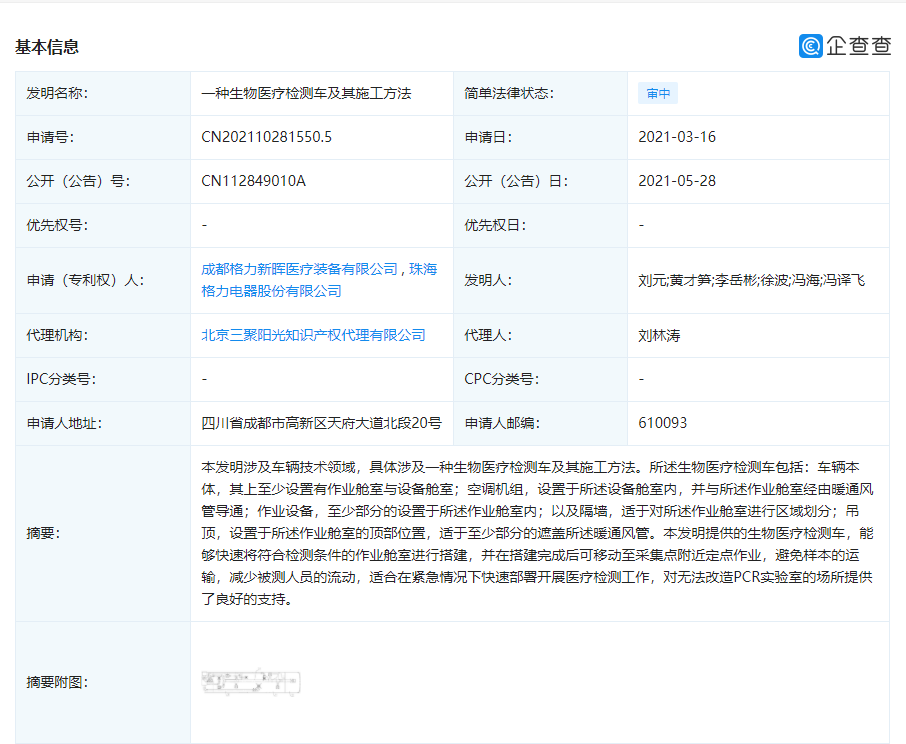Select application number CN202110281550.5
The image size is (906, 744).
[266, 137]
